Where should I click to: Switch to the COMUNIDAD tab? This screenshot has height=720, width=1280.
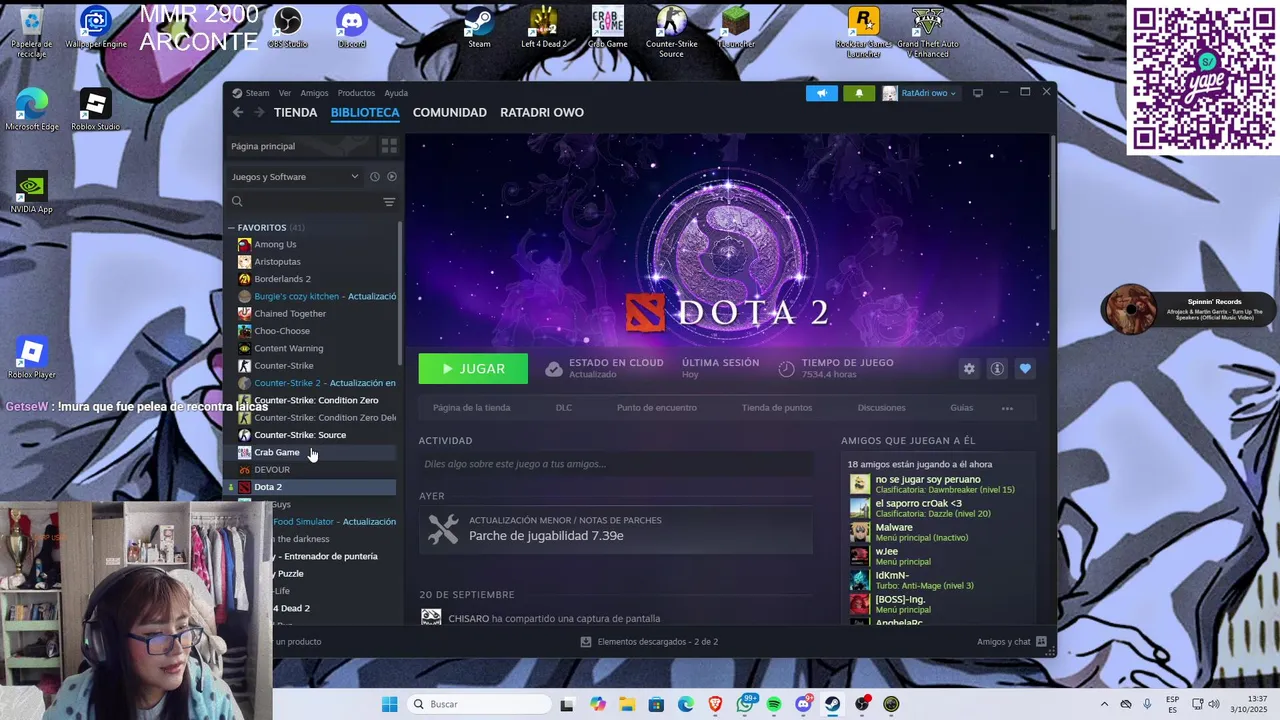click(x=450, y=112)
